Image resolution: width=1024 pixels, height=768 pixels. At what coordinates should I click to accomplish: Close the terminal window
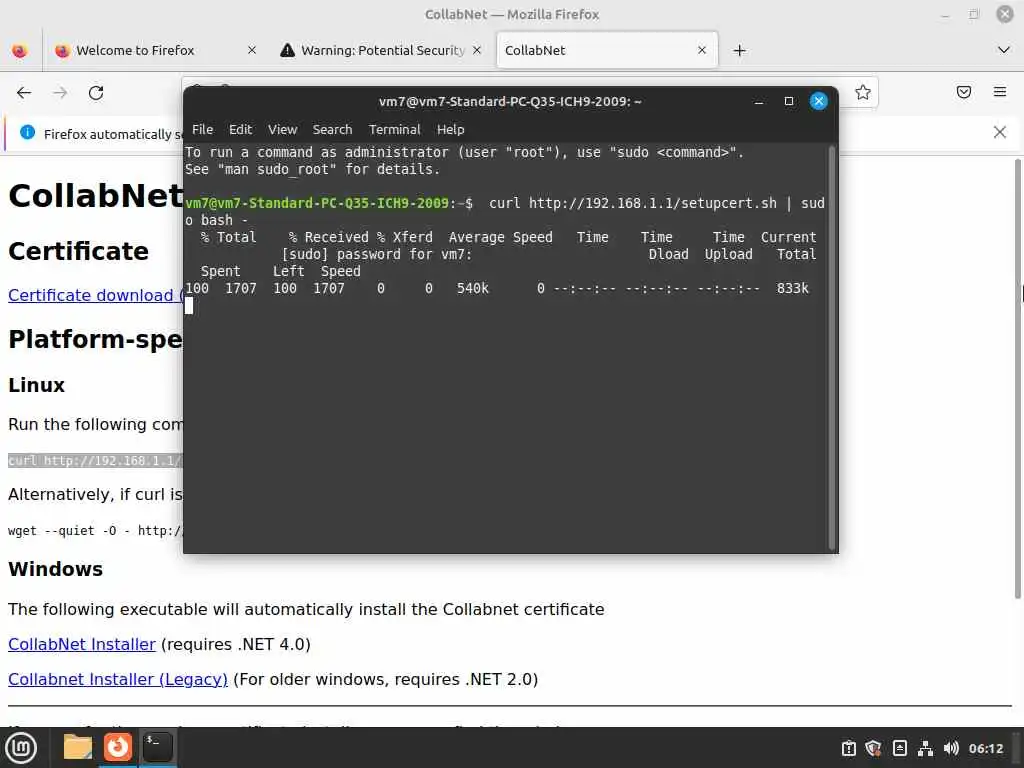pyautogui.click(x=818, y=101)
